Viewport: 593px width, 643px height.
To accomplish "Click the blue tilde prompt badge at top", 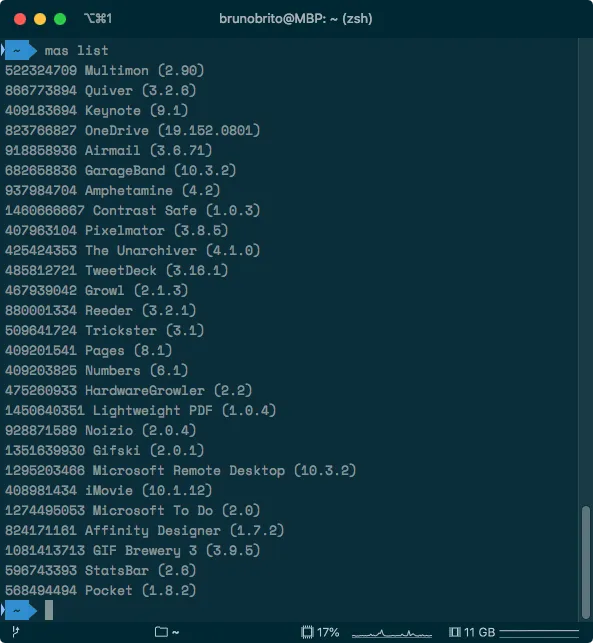I will pos(19,50).
